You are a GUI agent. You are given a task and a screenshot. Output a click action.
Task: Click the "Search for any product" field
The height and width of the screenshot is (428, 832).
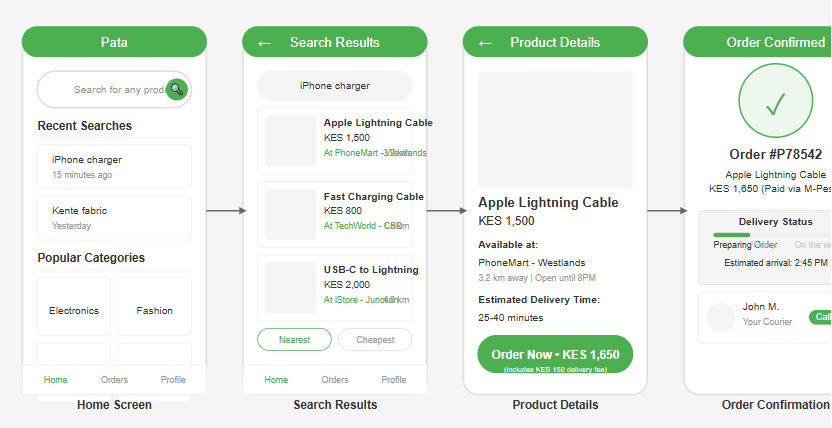110,90
